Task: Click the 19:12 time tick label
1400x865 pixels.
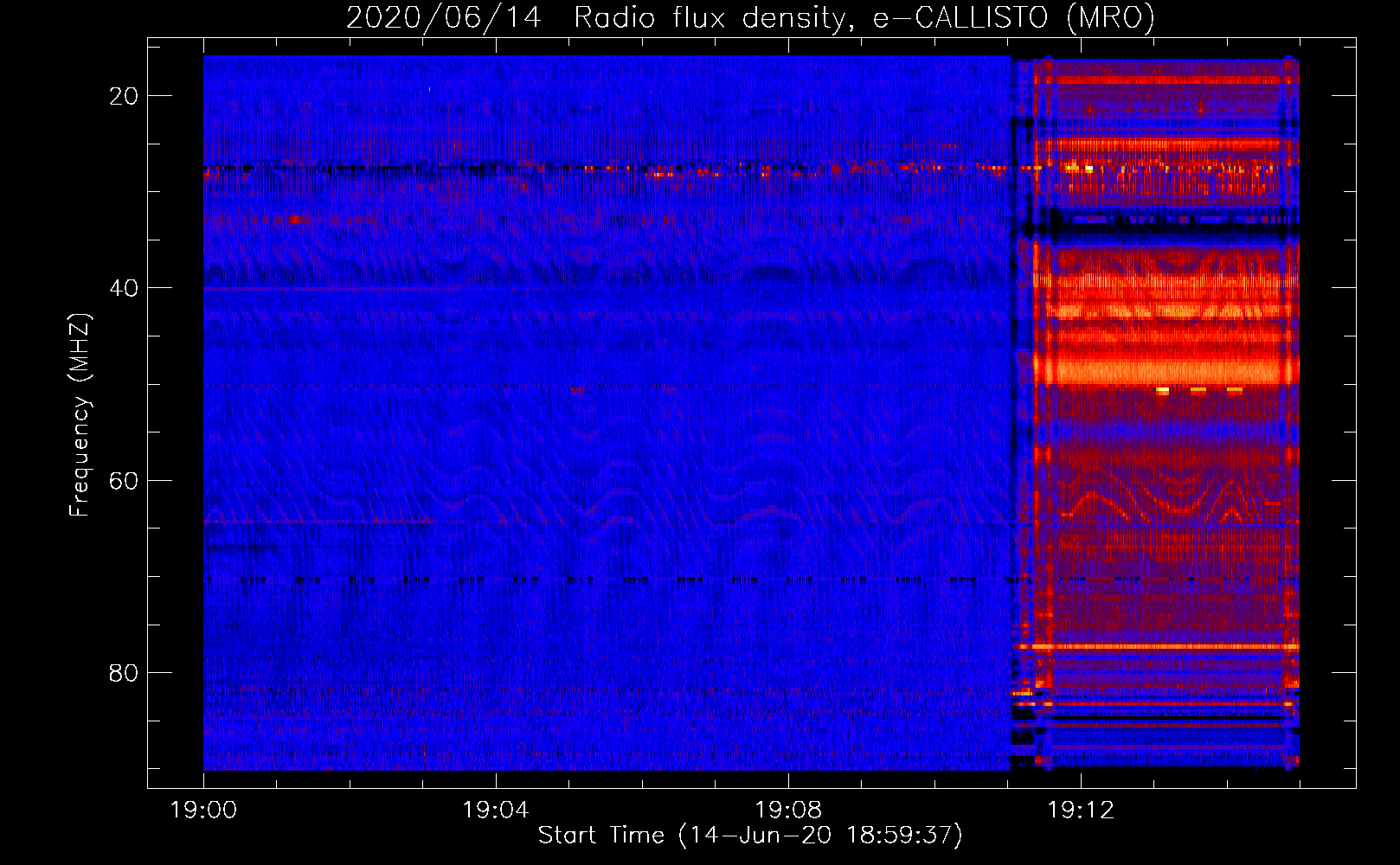Action: [x=1081, y=811]
